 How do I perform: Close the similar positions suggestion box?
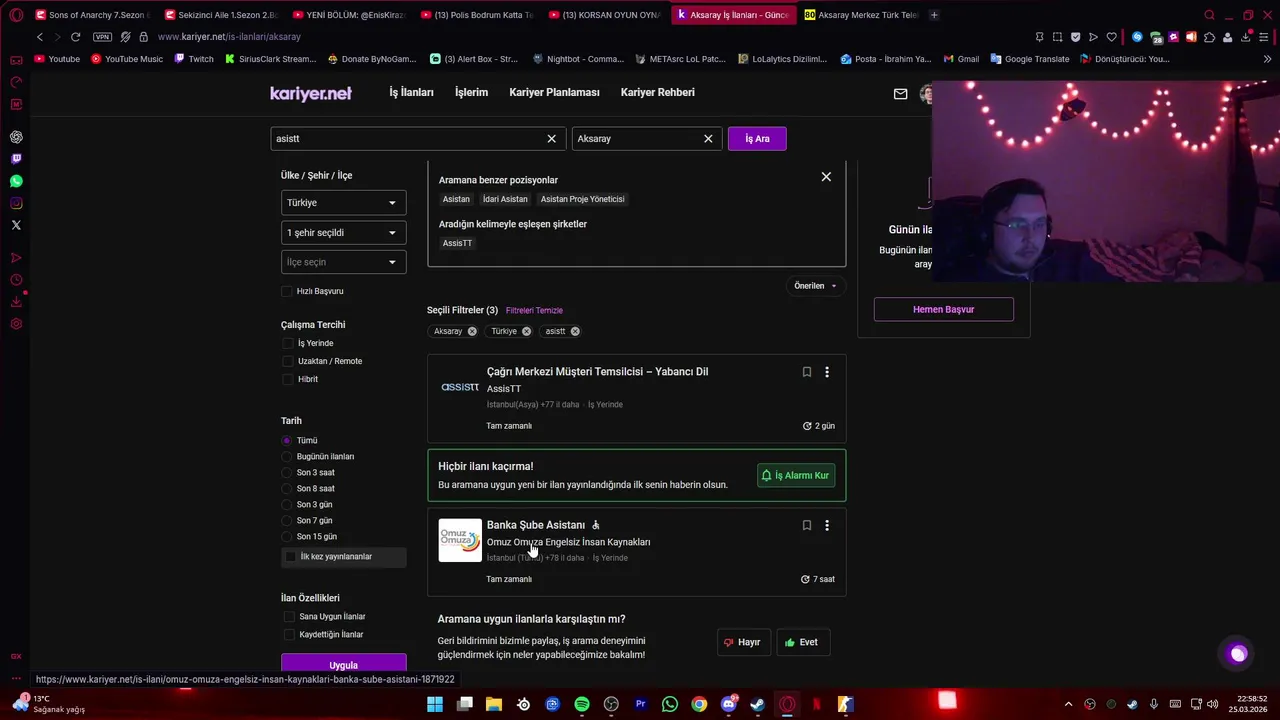826,177
